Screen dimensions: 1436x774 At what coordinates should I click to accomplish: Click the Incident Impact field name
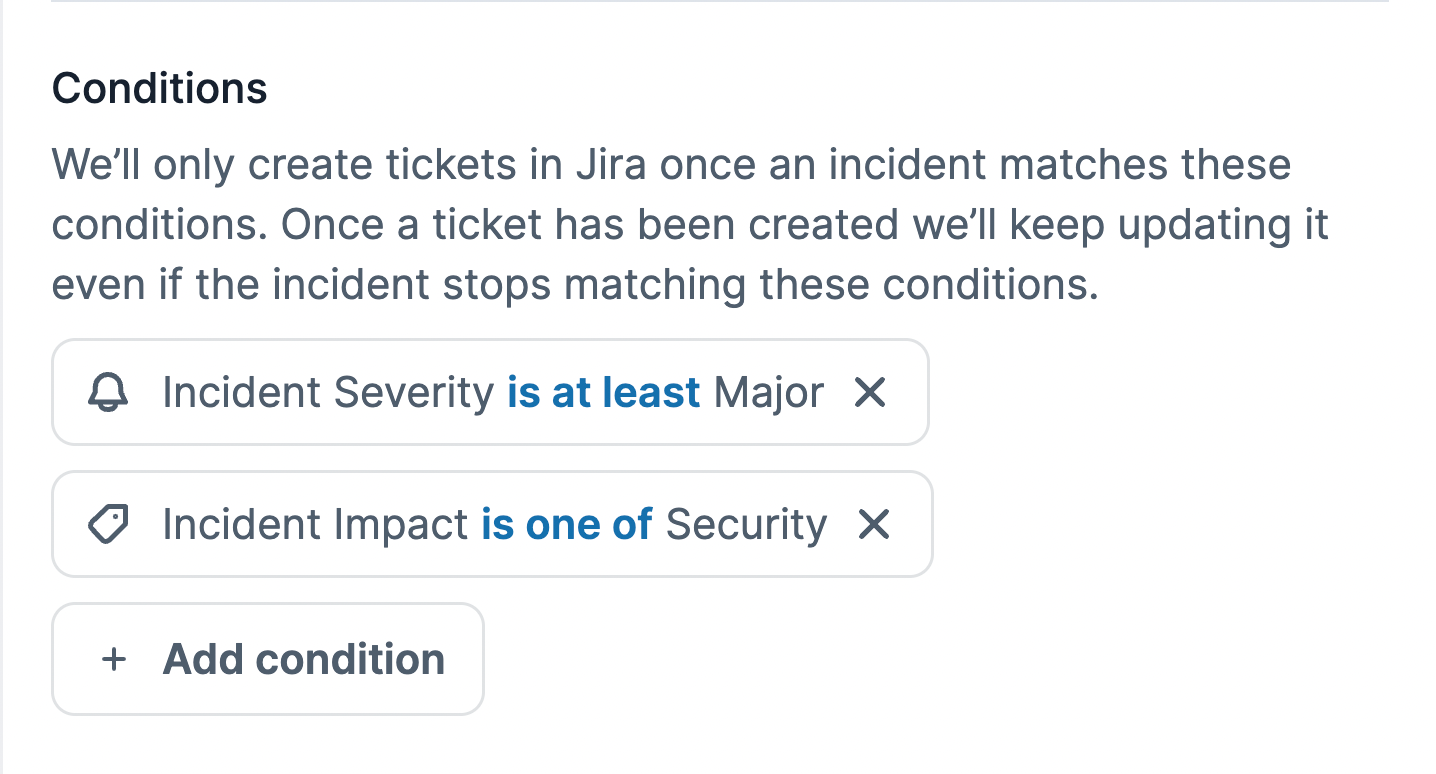coord(315,525)
